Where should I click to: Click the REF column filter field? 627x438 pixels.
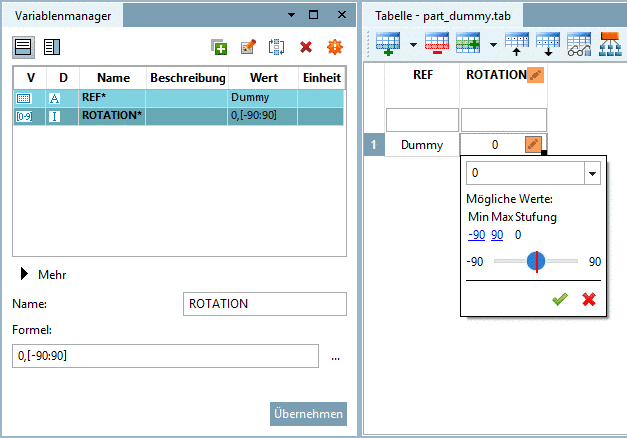point(422,120)
